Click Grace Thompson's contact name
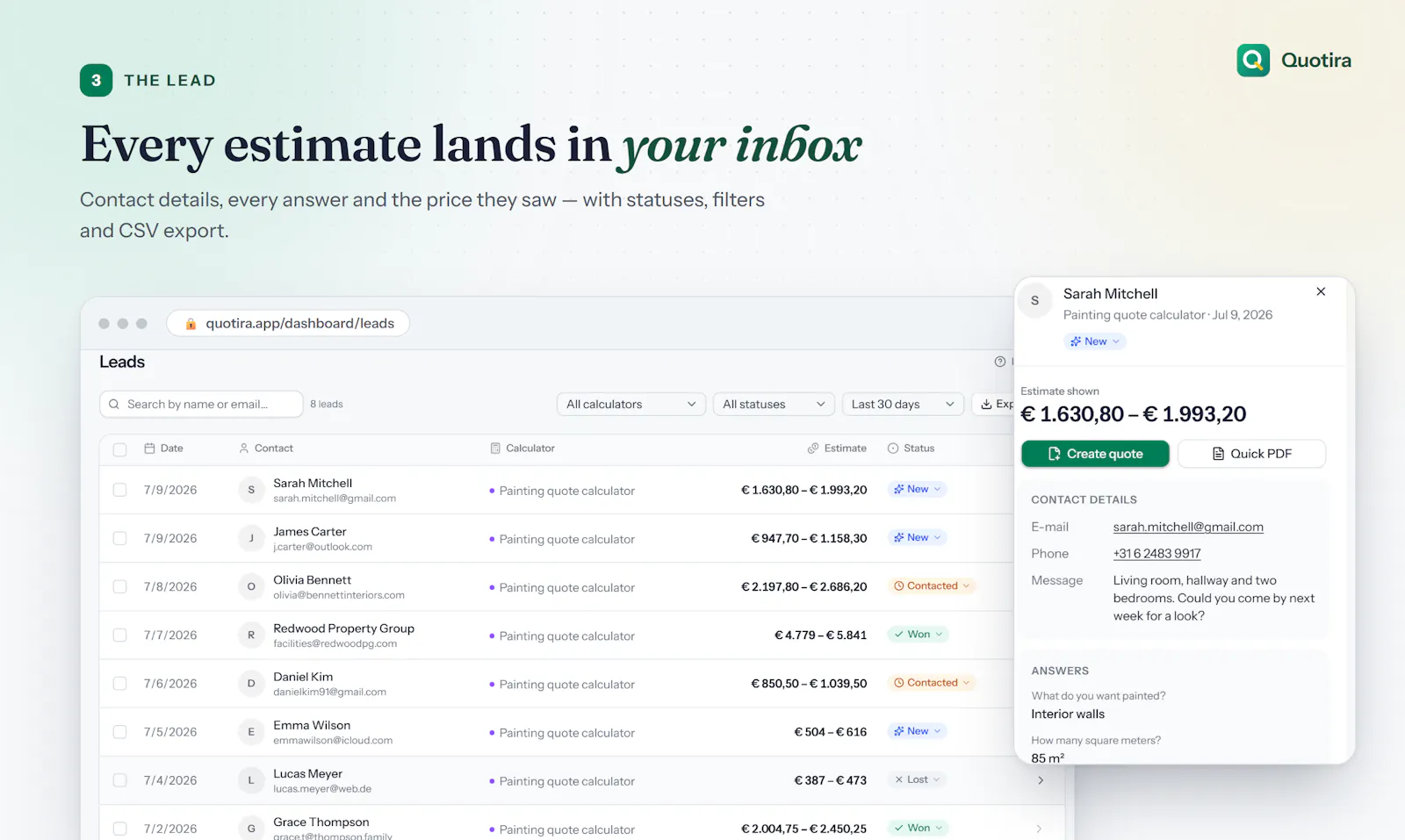Screen dimensions: 1405x840 point(321,822)
